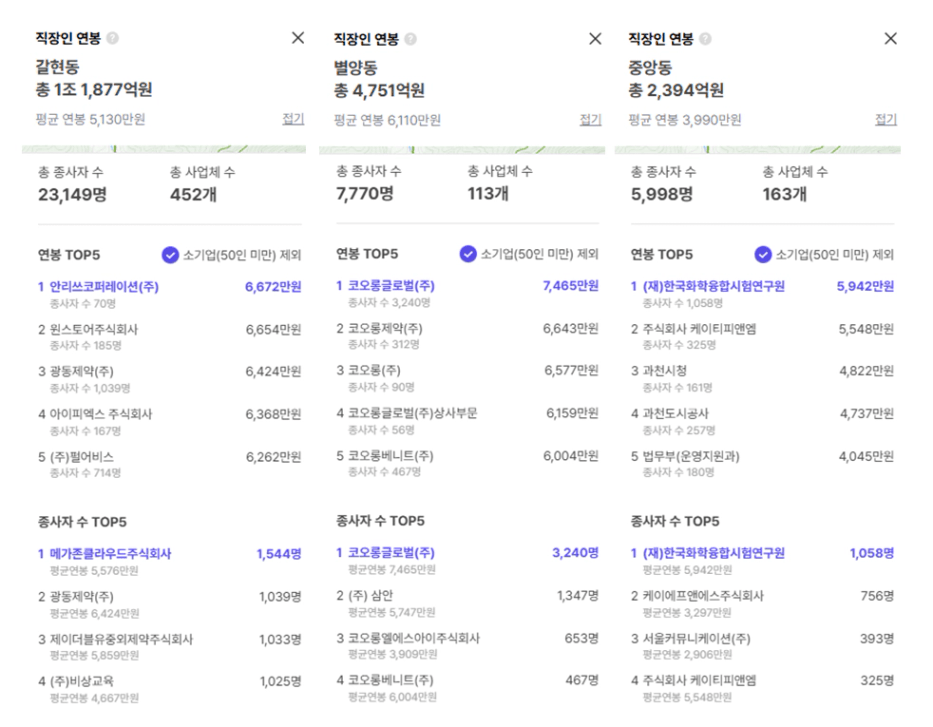Viewport: 933px width, 727px height.
Task: Select (주)펄어비스 row
Action: pyautogui.click(x=170, y=465)
